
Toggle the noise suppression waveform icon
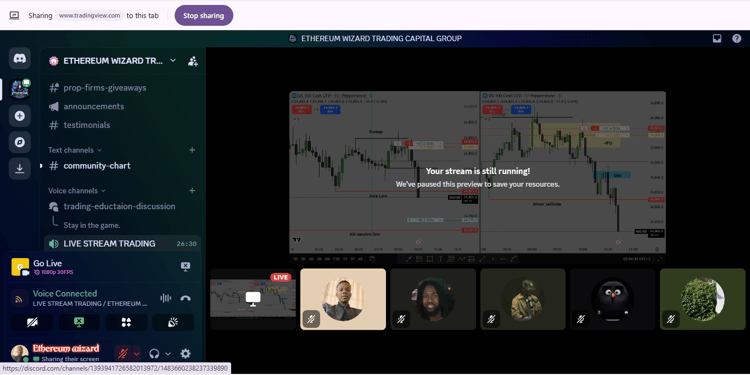click(x=165, y=298)
